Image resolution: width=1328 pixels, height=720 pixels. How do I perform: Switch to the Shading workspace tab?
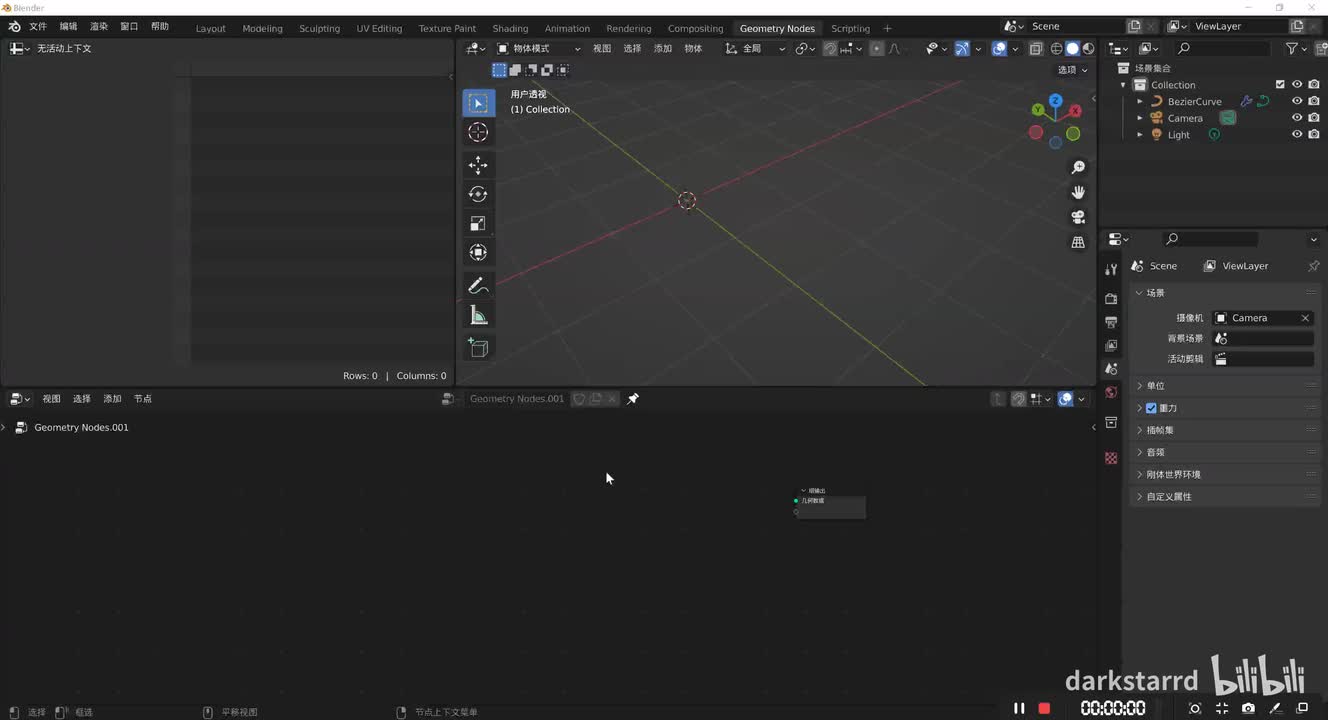pyautogui.click(x=510, y=28)
